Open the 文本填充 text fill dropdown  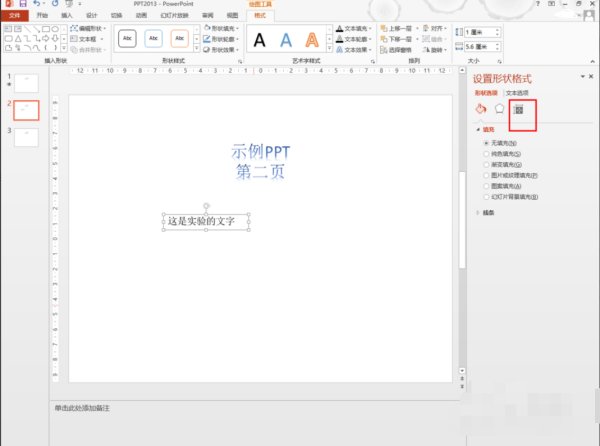(354, 28)
